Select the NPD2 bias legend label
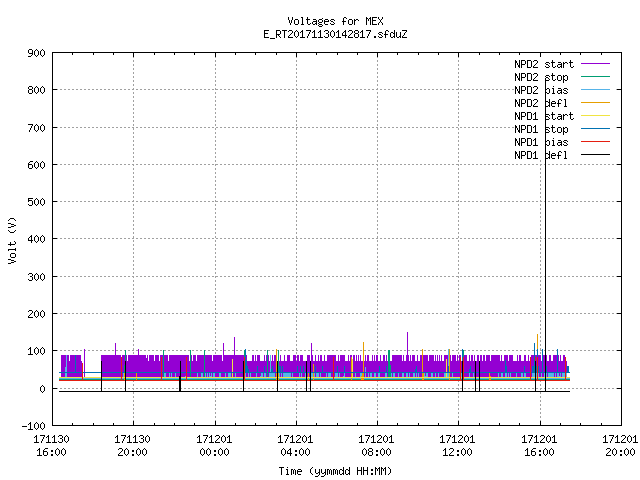Viewport: 640px width, 480px height. tap(541, 90)
